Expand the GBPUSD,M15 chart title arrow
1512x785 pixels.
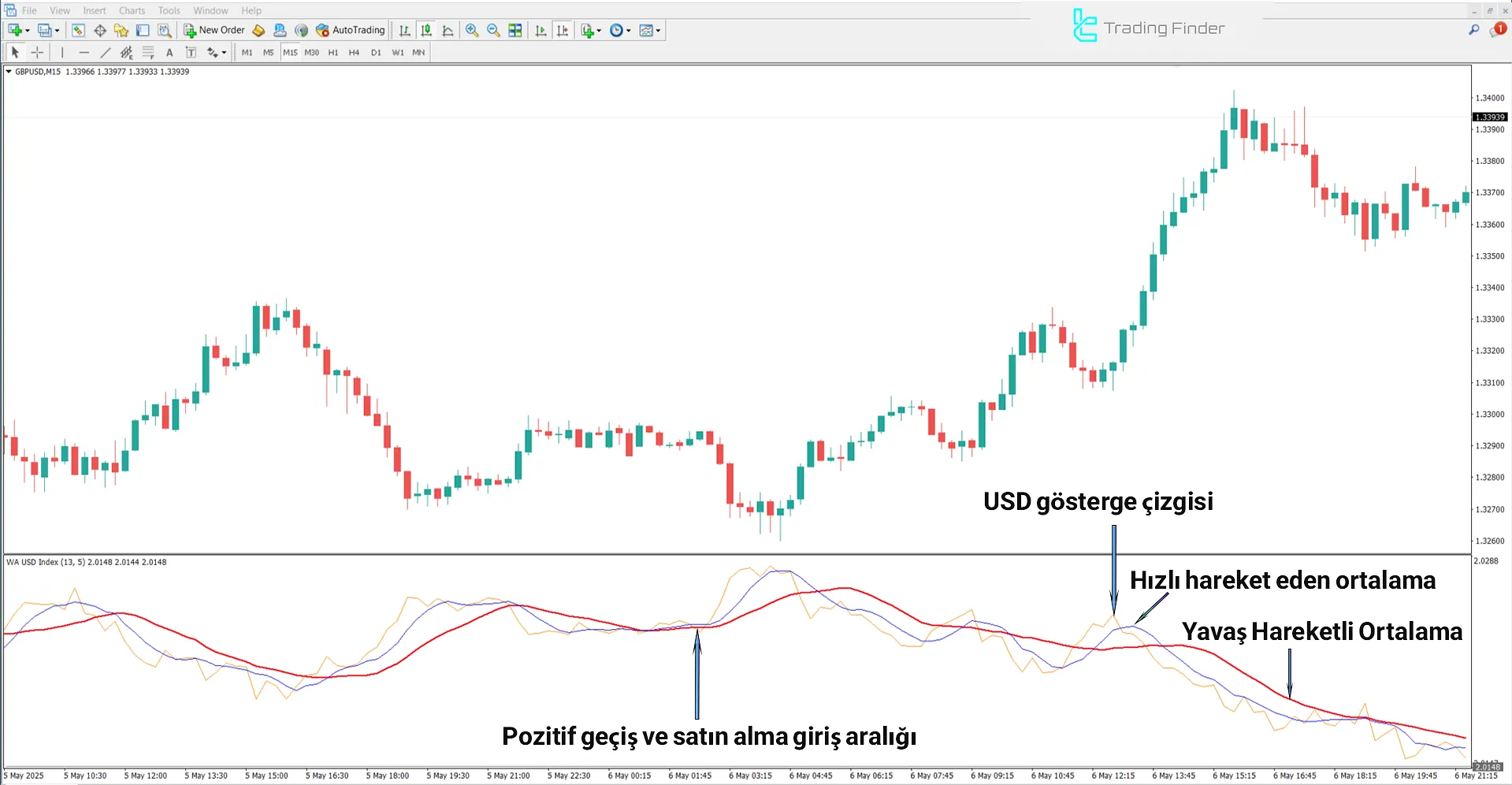[x=9, y=72]
